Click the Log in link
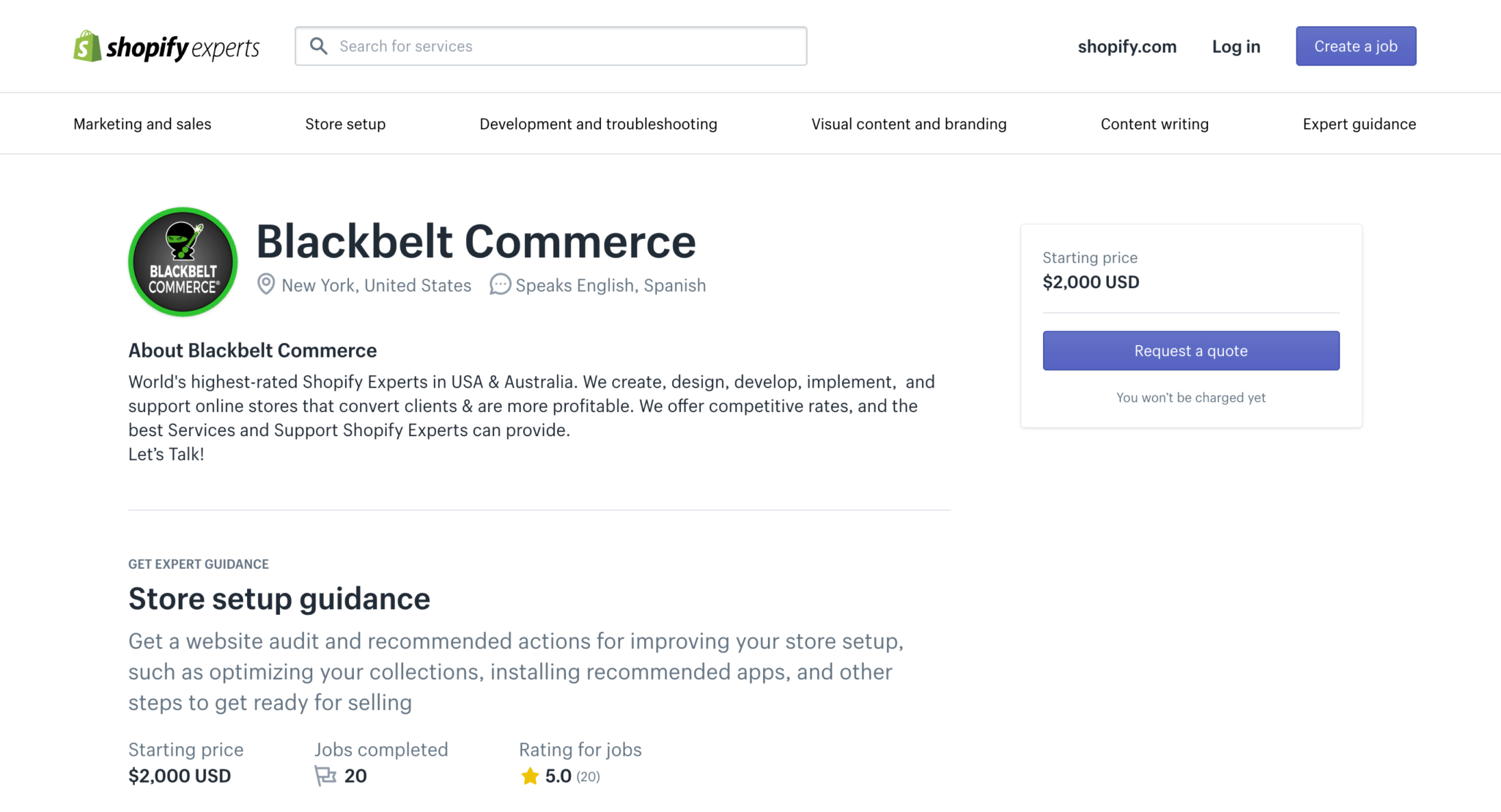The width and height of the screenshot is (1501, 812). [1236, 46]
